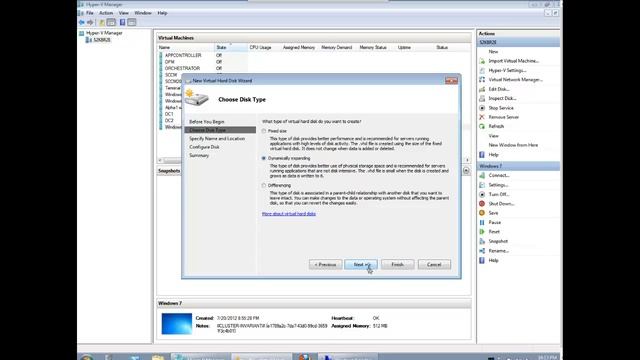640x360 pixels.
Task: Click the Back arrow toolbar icon
Action: click(82, 22)
